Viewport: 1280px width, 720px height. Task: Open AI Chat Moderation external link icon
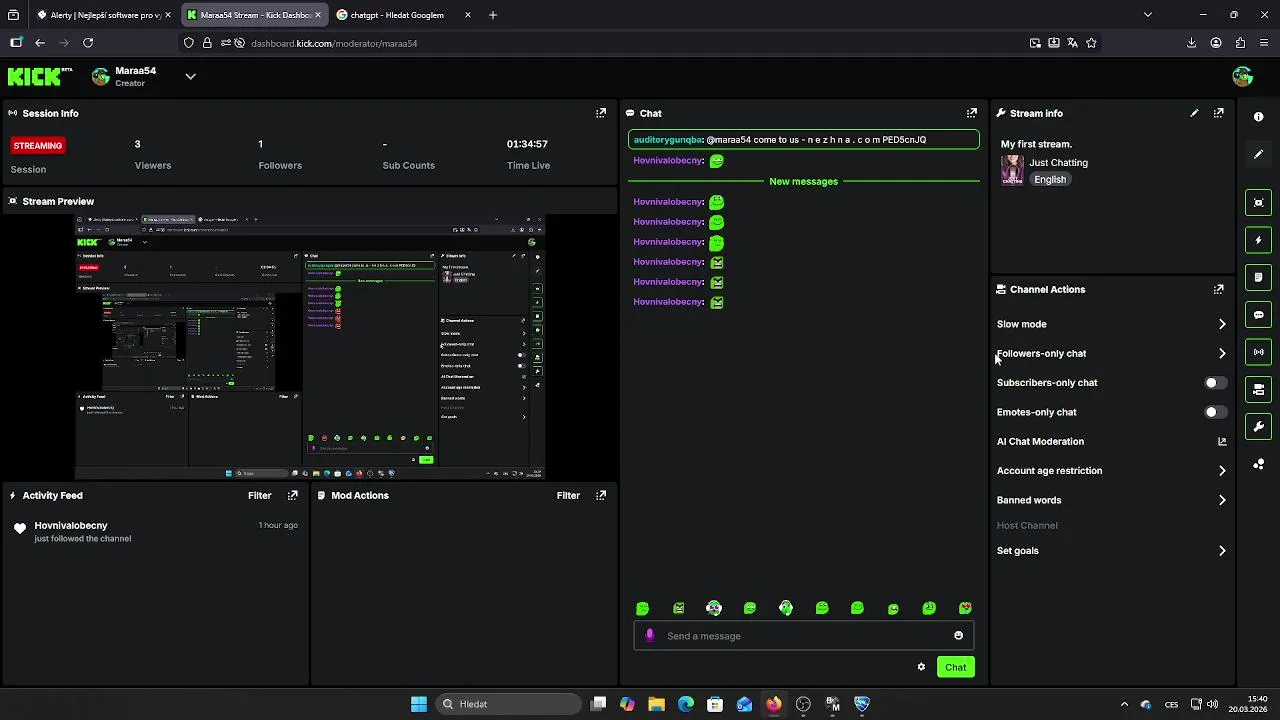pyautogui.click(x=1222, y=441)
